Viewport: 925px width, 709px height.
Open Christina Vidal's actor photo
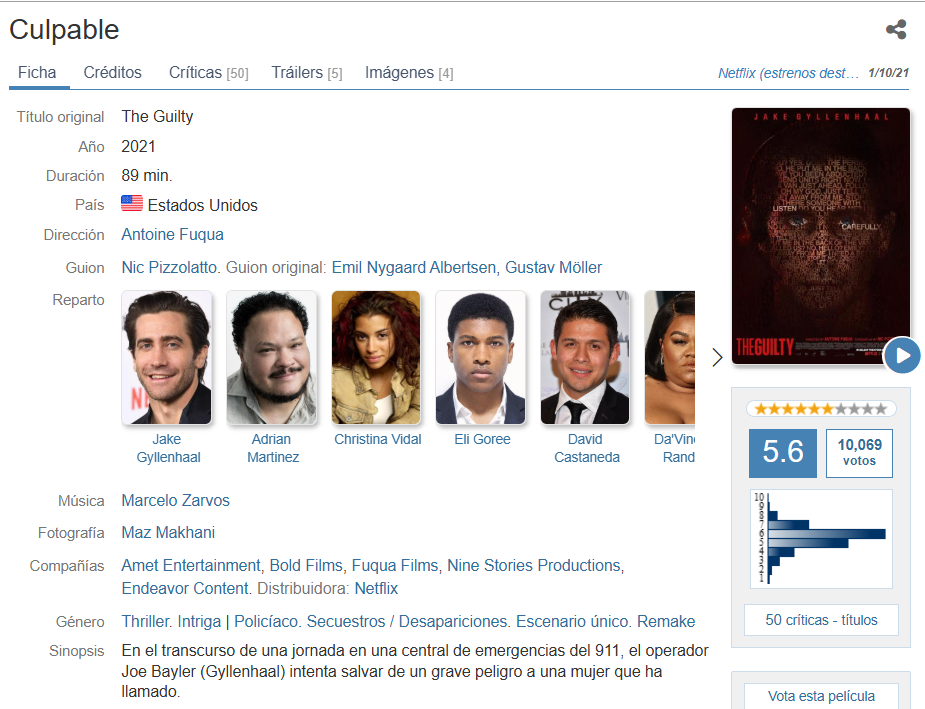(376, 357)
